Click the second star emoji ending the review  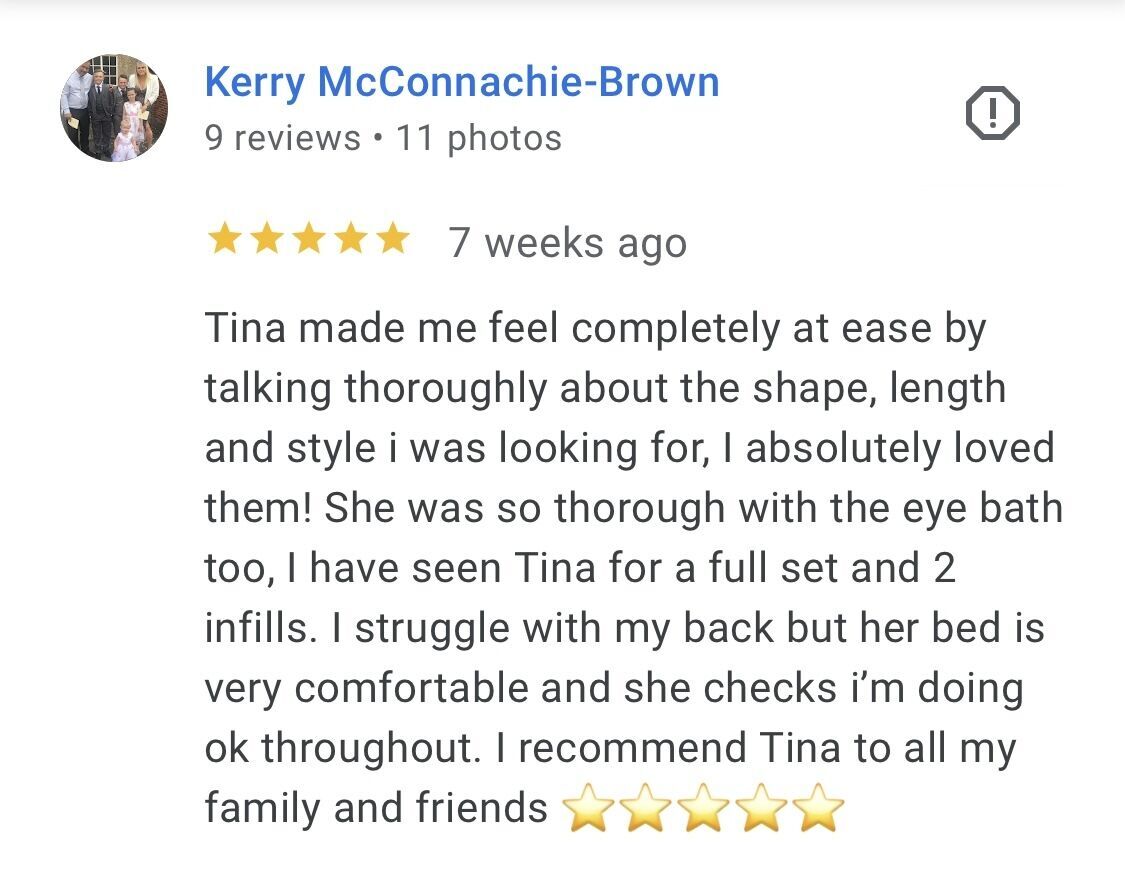[646, 808]
